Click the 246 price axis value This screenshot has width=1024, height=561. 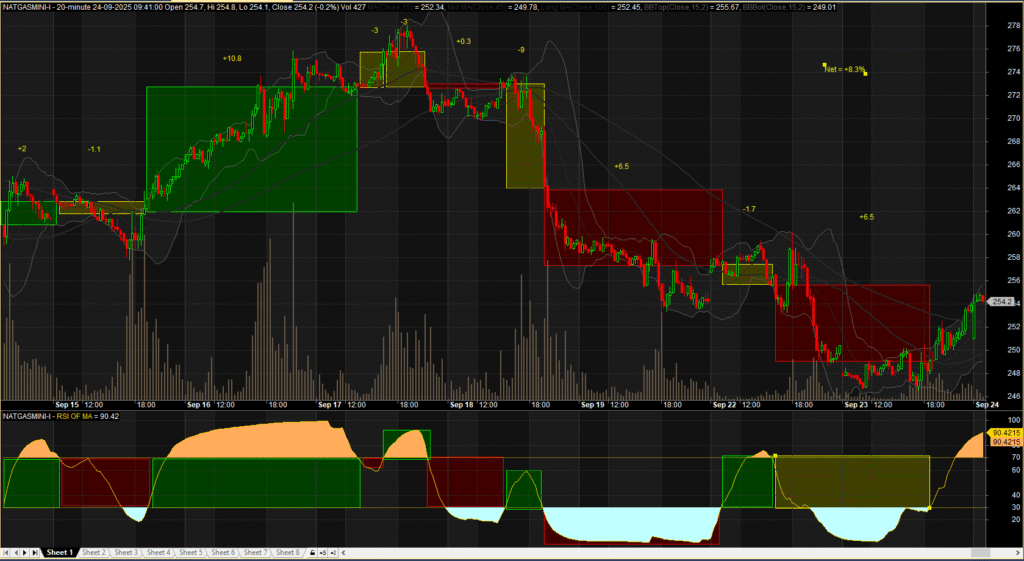pos(1013,396)
